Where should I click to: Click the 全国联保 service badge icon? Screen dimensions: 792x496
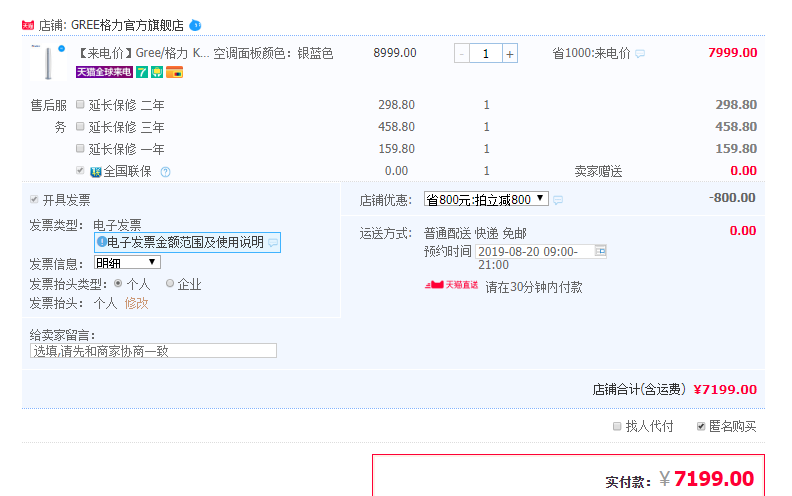pyautogui.click(x=95, y=172)
